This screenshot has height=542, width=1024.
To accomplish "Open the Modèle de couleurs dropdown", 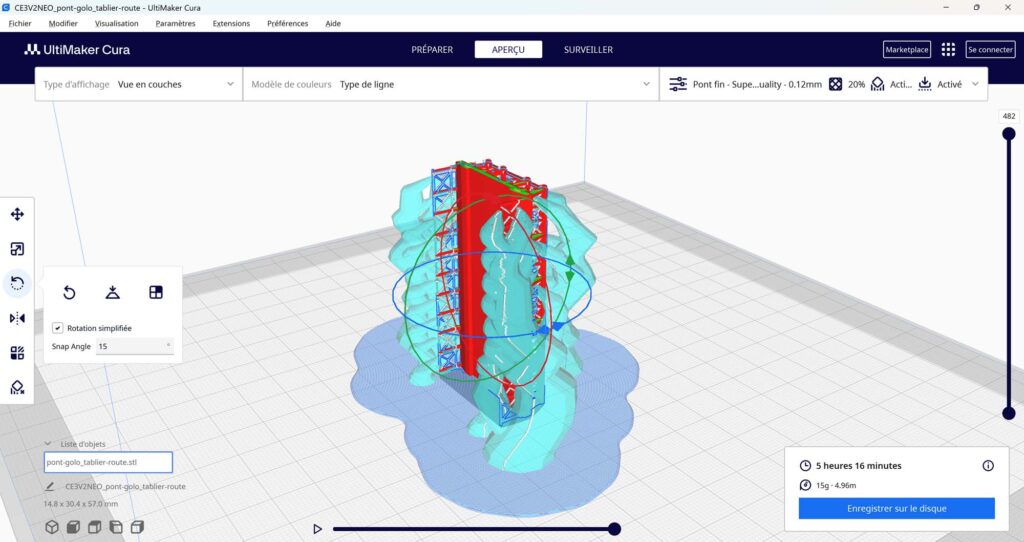I will (450, 85).
